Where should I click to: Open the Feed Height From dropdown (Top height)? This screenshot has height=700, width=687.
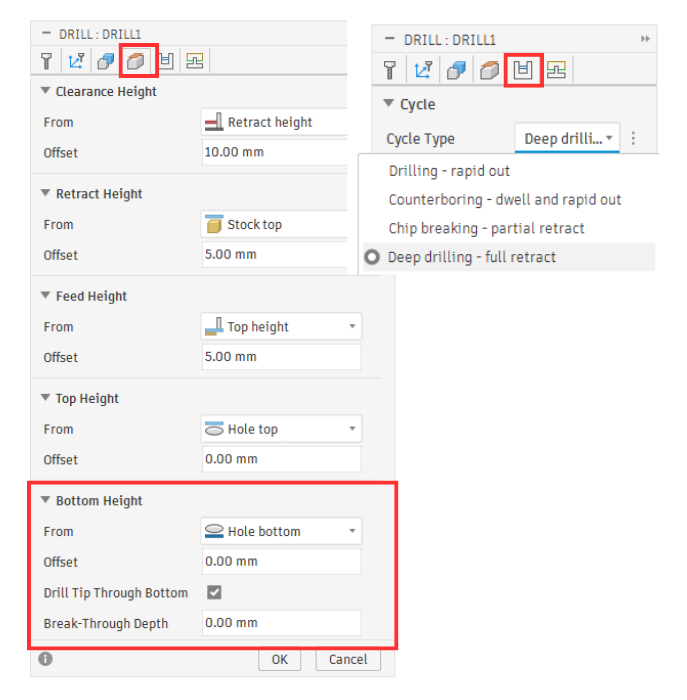coord(281,326)
